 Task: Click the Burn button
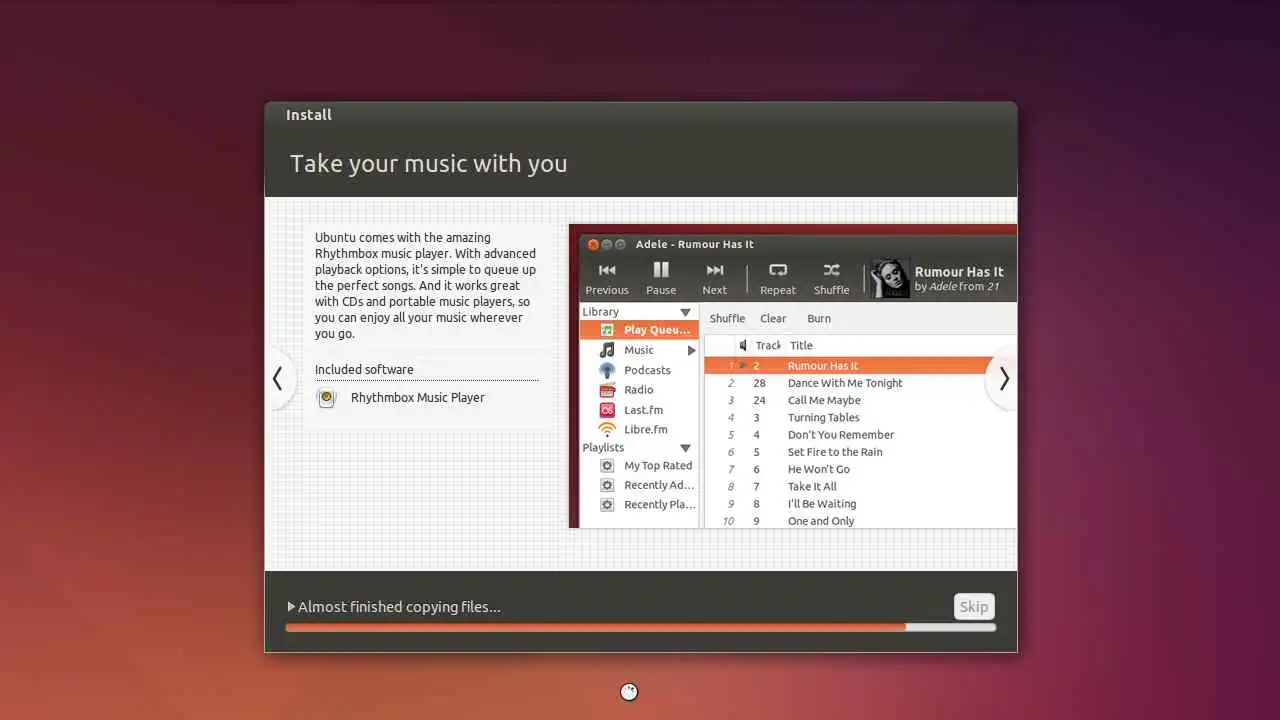(x=819, y=319)
